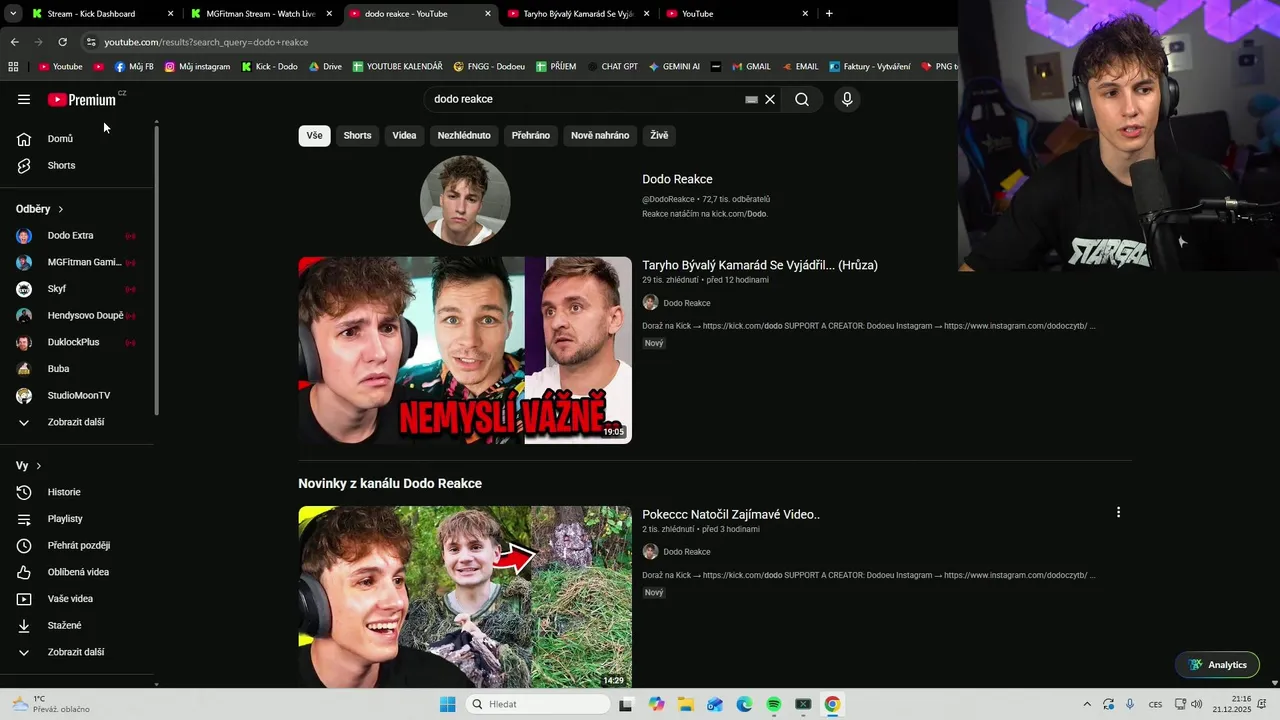Expand Zobrazit další under subscriptions
The image size is (1280, 720).
[x=78, y=422]
